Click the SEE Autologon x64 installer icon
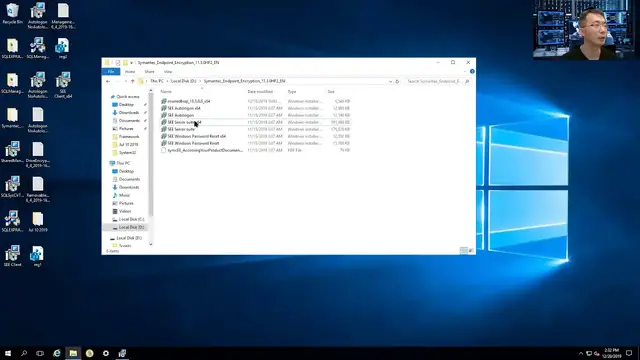Screen dimensions: 640x360 pos(164,108)
